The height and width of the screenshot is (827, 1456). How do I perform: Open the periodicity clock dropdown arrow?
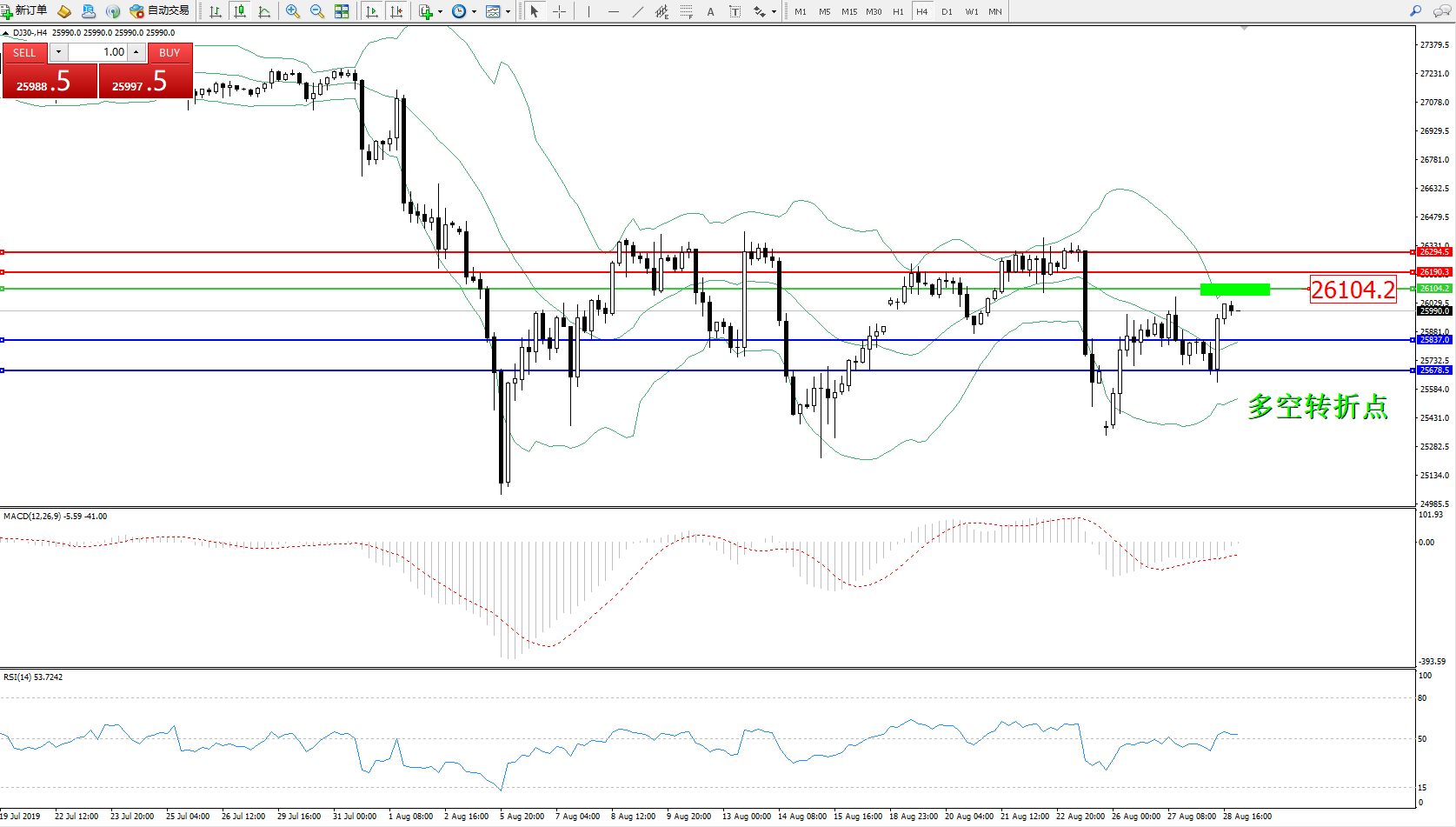point(474,11)
